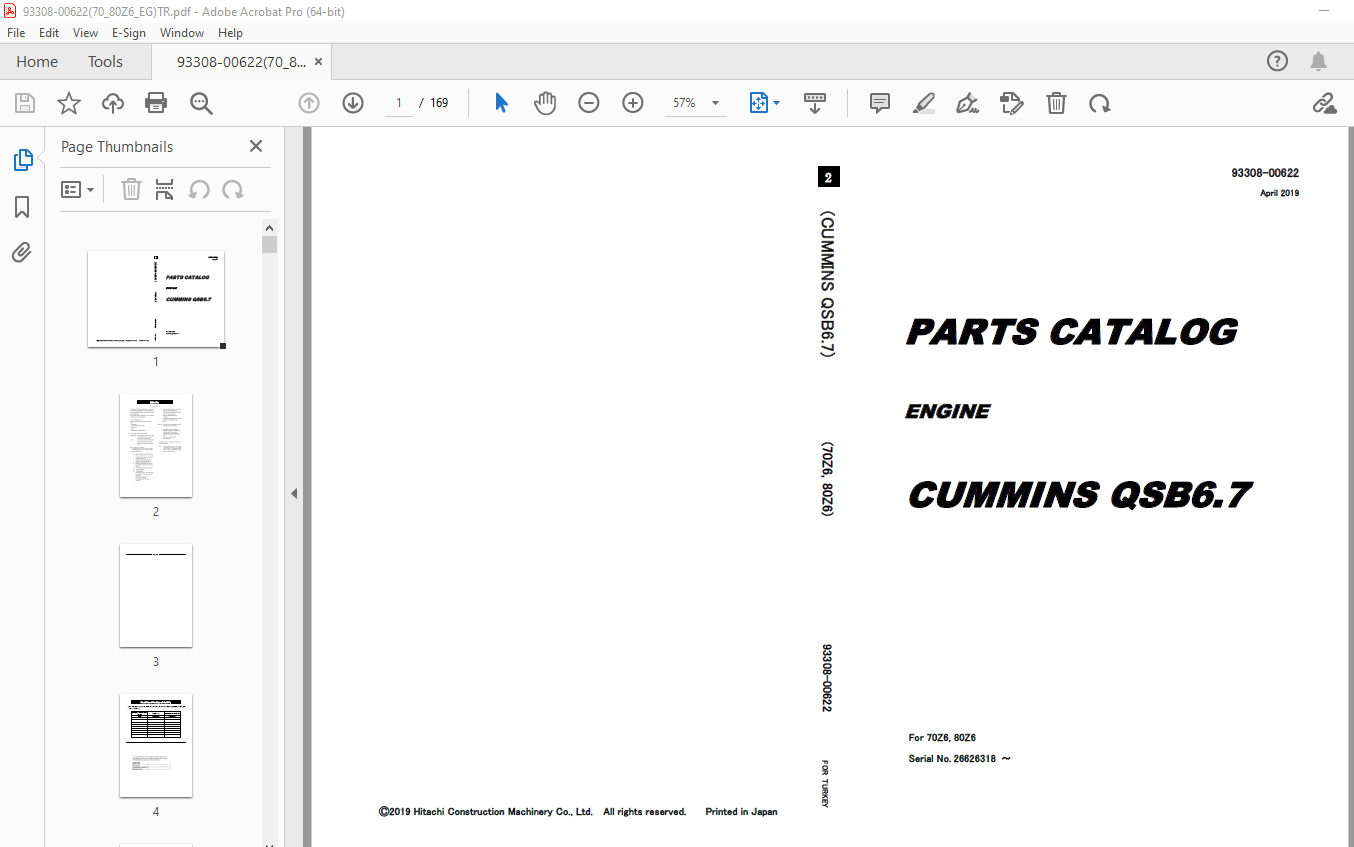Viewport: 1354px width, 847px height.
Task: Print the document with the printer icon
Action: [156, 103]
